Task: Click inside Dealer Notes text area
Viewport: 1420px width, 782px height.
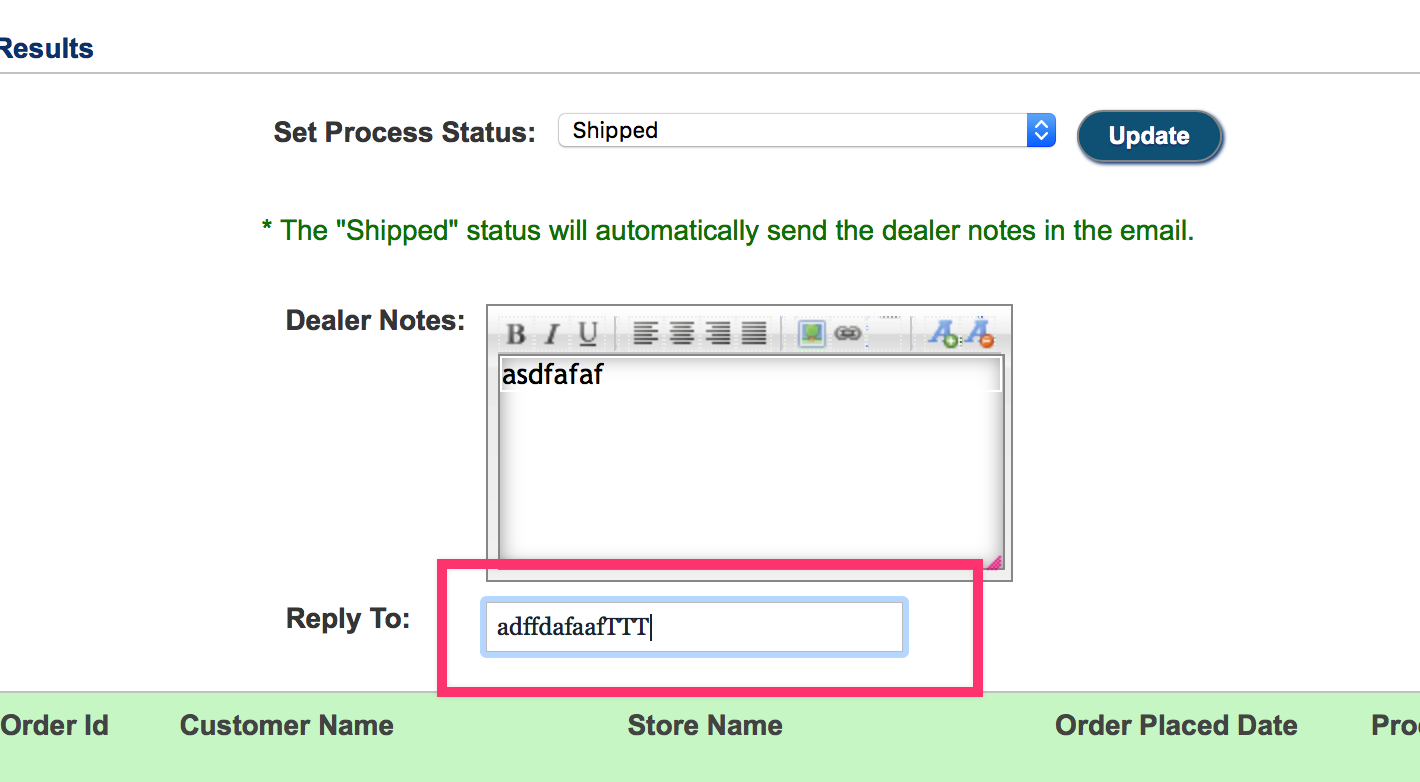Action: (x=750, y=463)
